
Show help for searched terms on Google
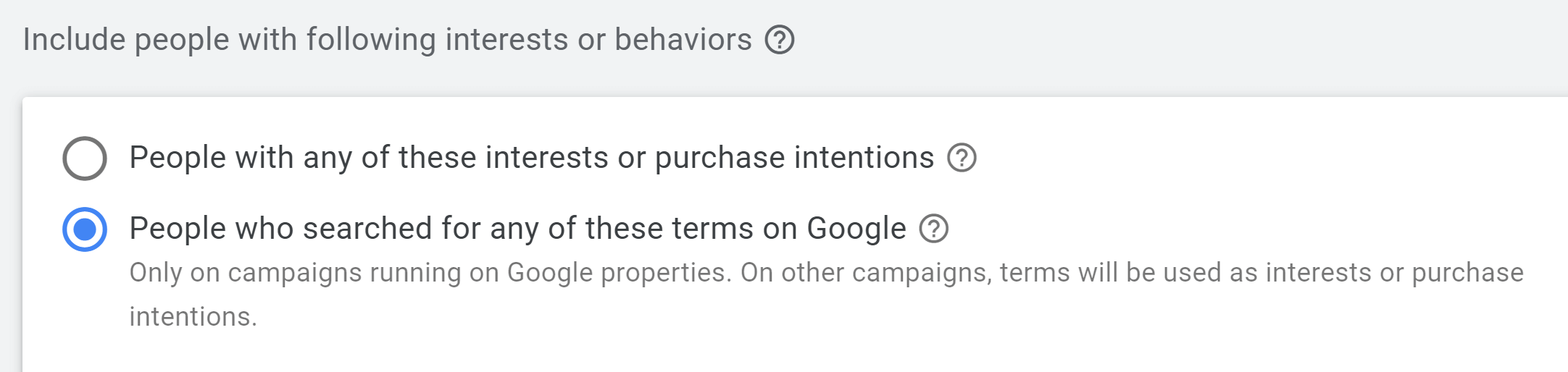pos(933,229)
